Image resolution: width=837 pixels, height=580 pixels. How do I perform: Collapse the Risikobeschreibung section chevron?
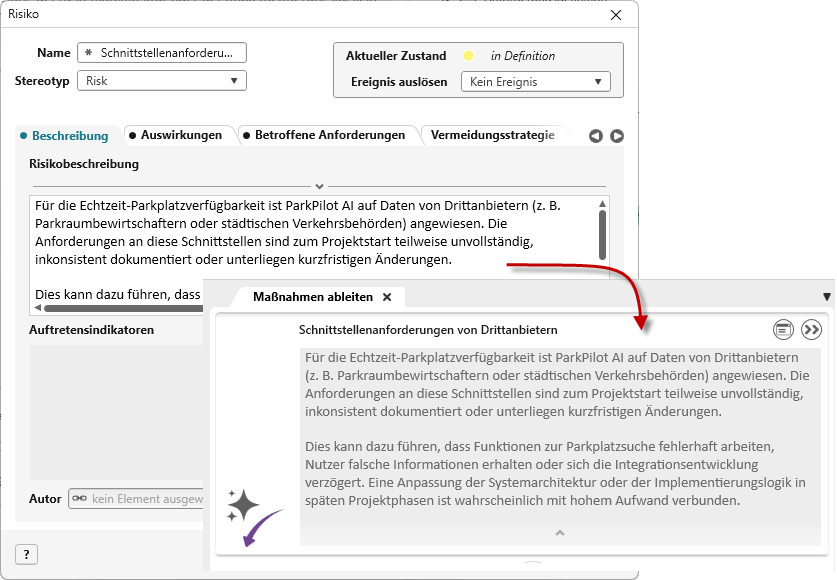(319, 186)
